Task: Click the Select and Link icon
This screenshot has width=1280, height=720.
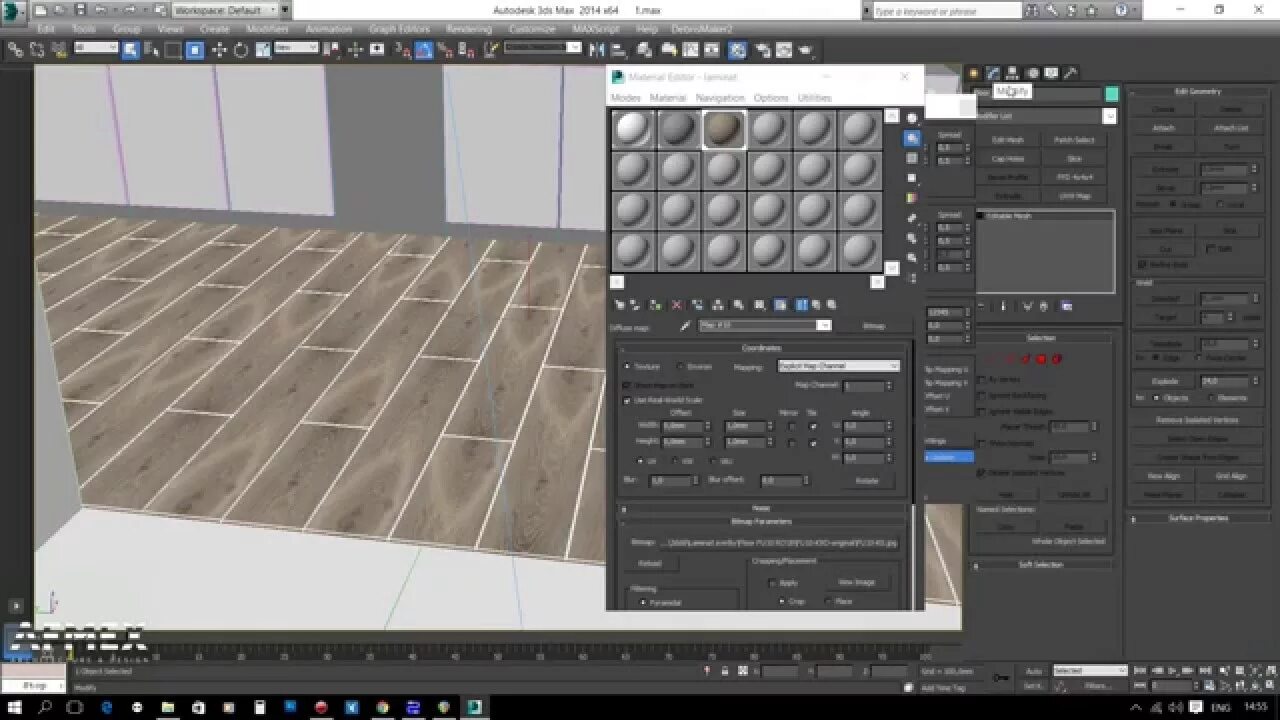Action: (16, 50)
